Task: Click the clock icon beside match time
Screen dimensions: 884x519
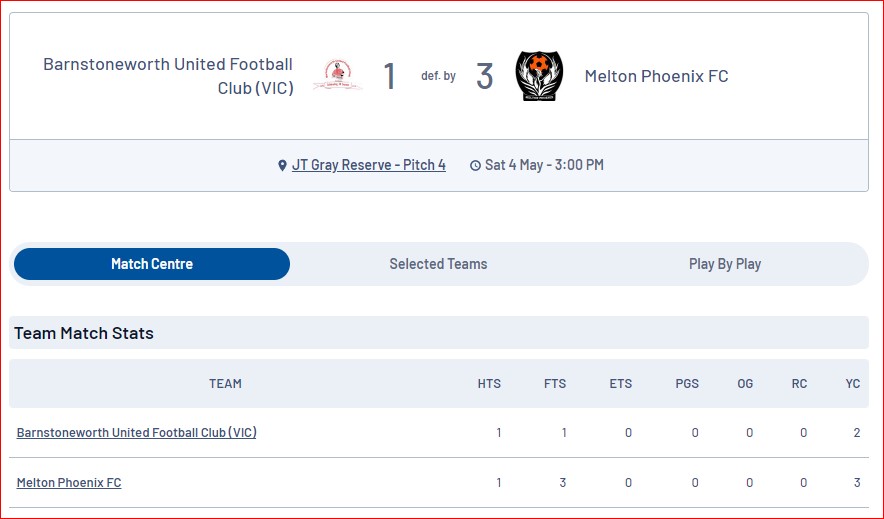Action: point(475,165)
